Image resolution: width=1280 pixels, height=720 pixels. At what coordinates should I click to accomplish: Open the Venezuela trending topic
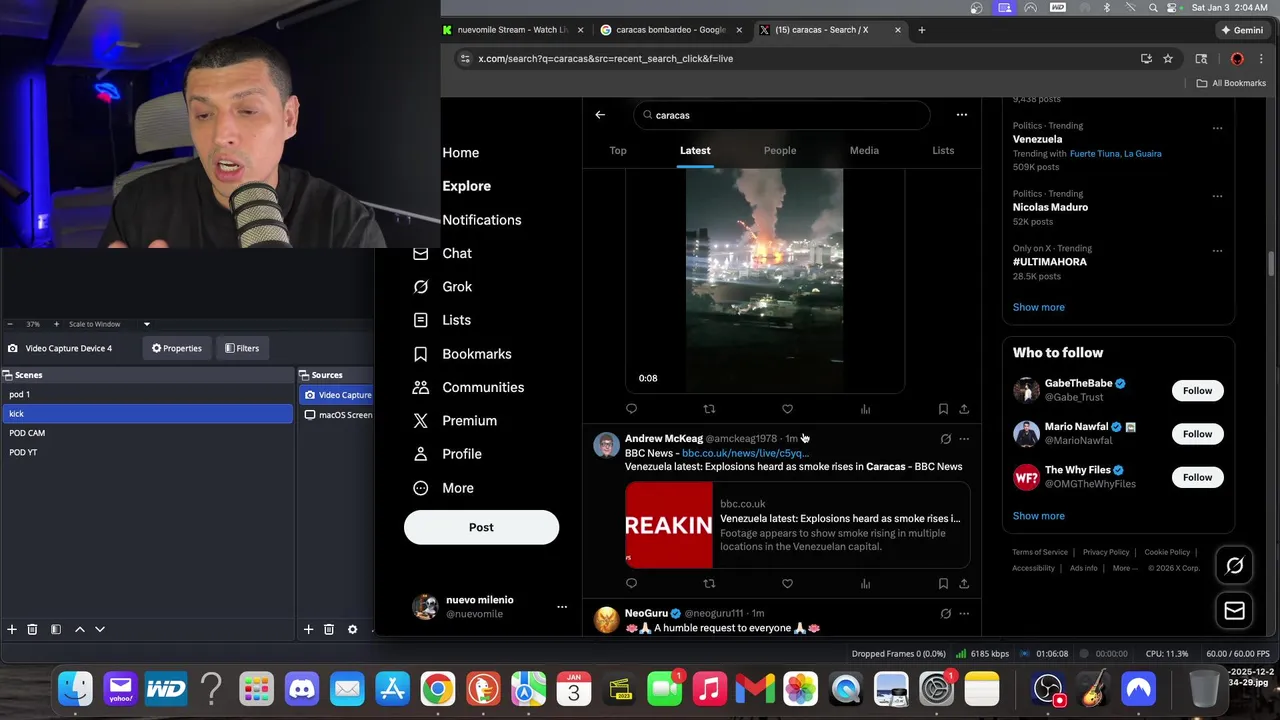coord(1037,139)
